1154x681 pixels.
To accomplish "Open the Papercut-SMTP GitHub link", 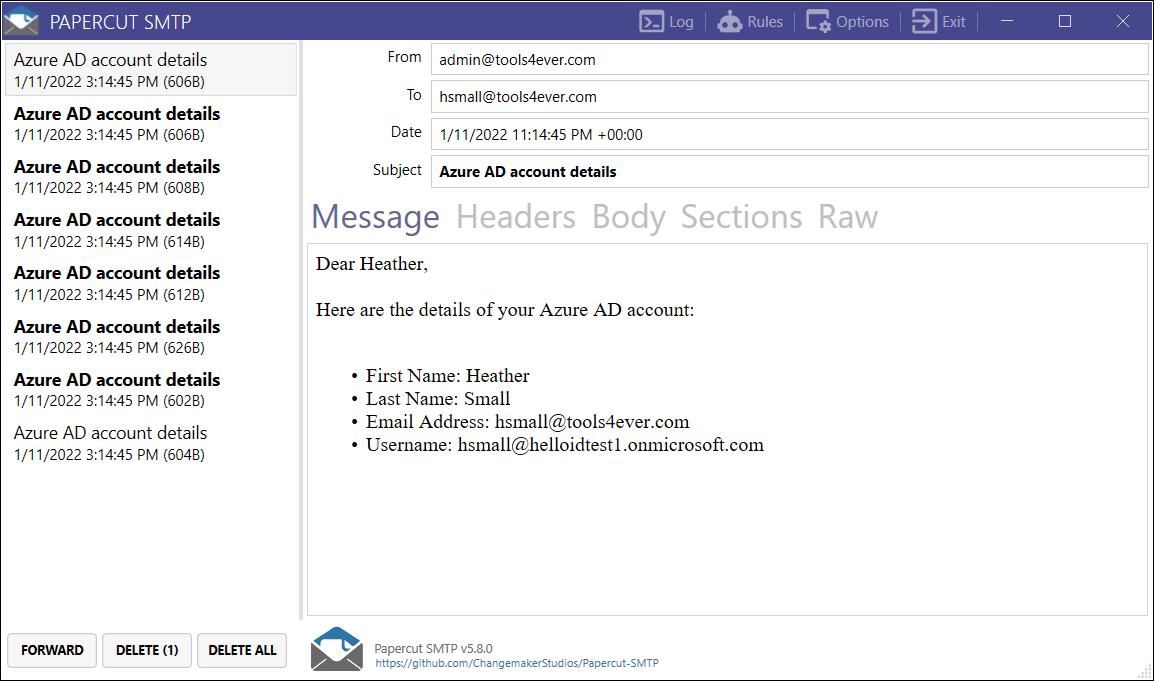I will click(517, 663).
